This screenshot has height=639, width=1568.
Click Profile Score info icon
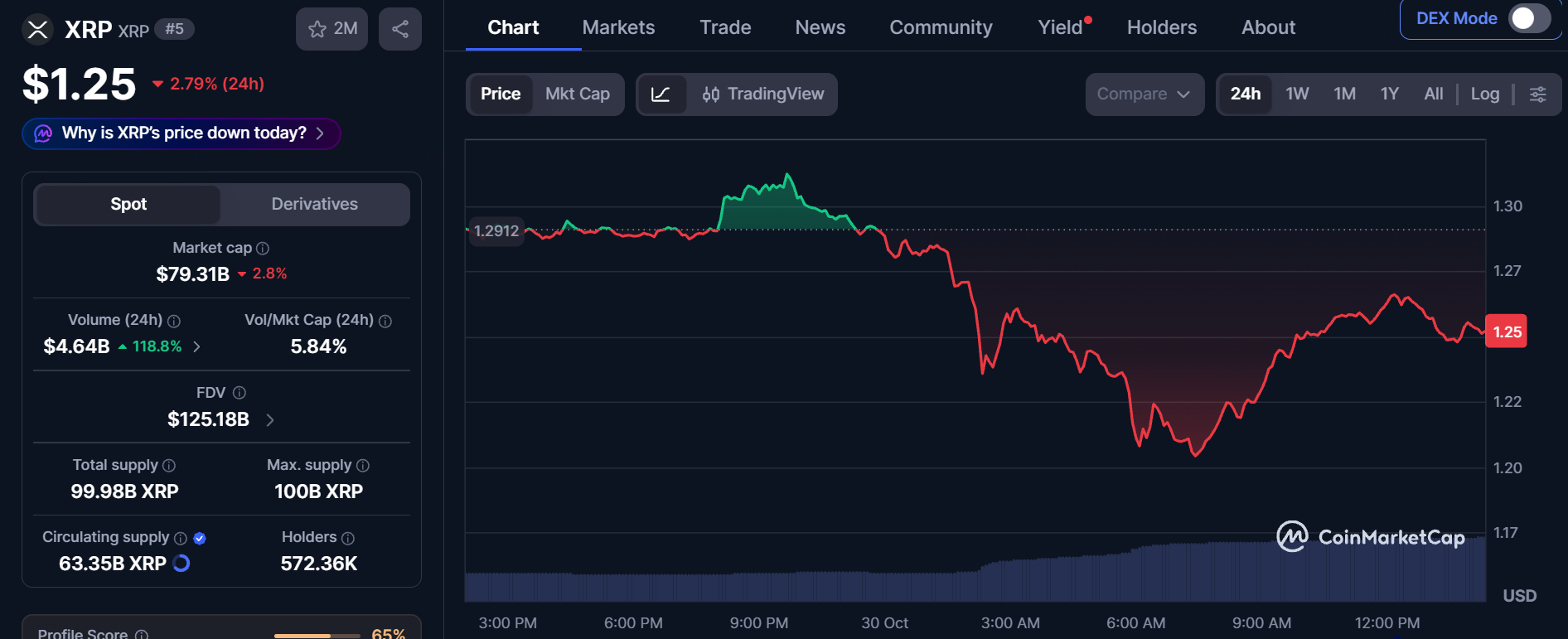pos(142,634)
